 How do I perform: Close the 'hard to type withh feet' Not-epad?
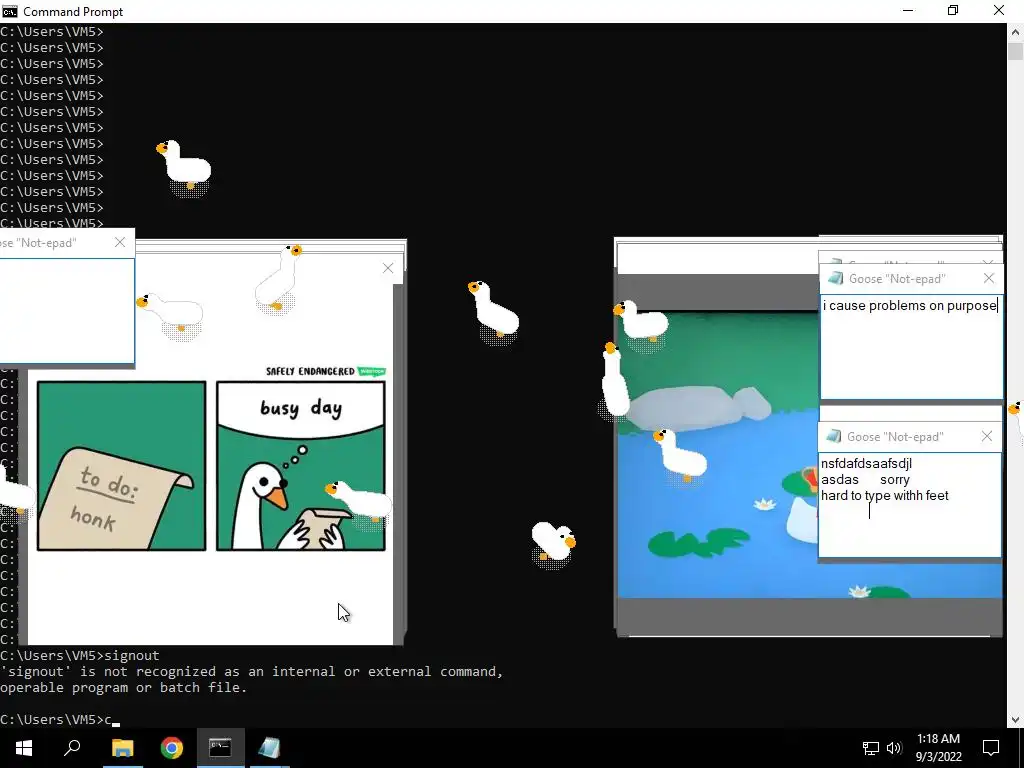(x=987, y=436)
